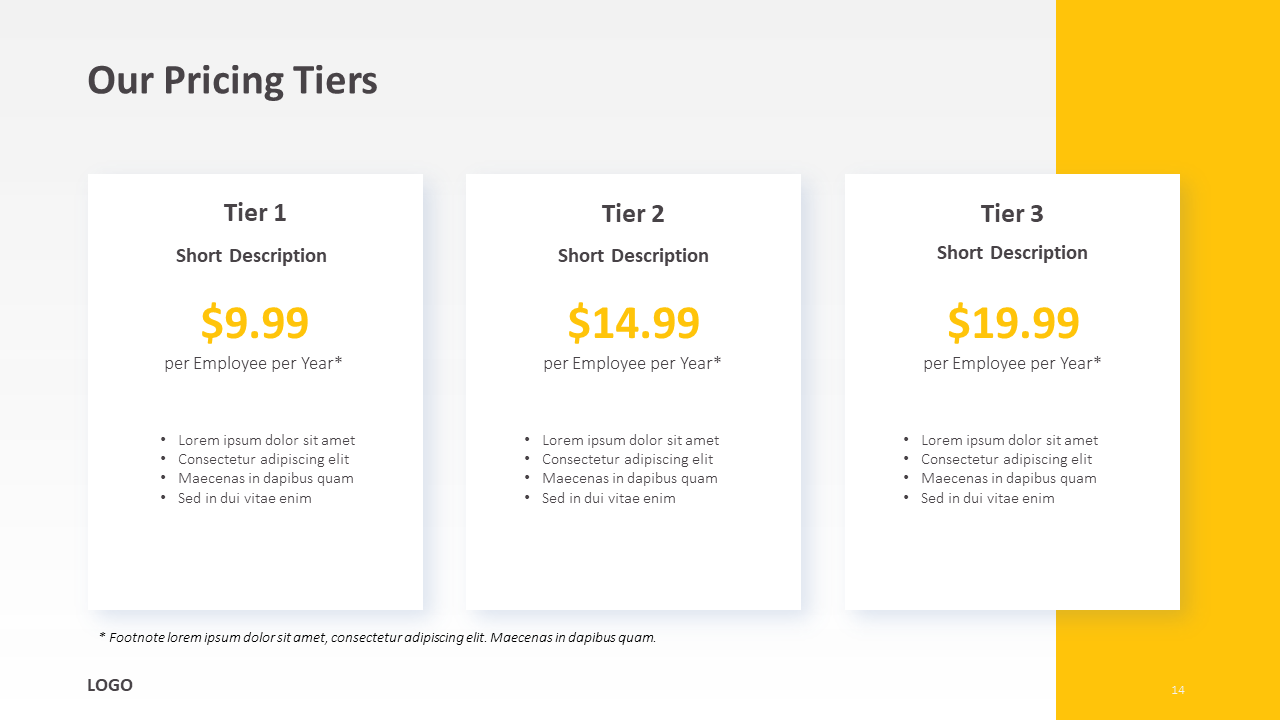Click "Maecenas in dapibus quam" bullet in Tier 1 card
Viewport: 1280px width, 720px height.
coord(266,478)
